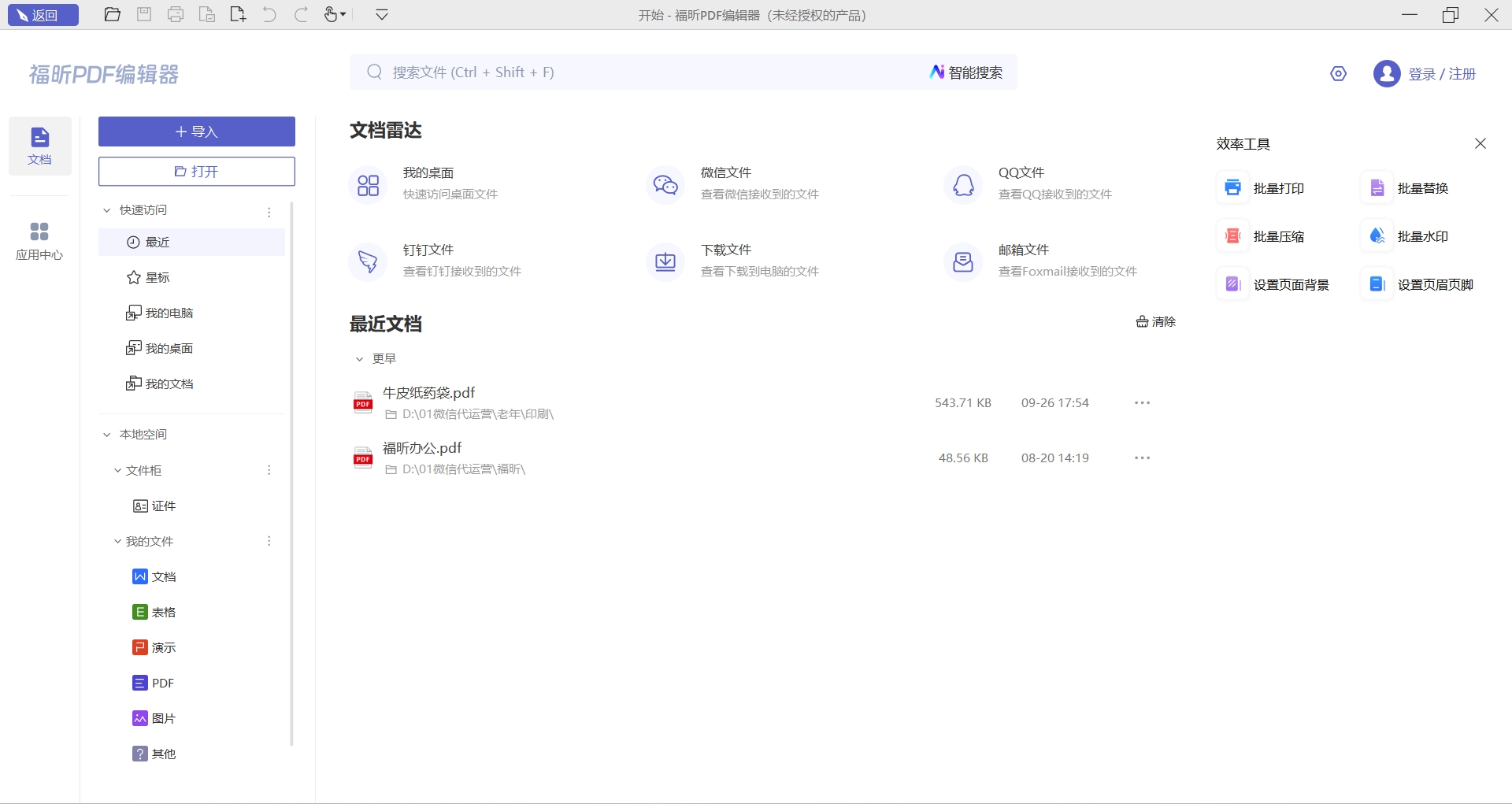The image size is (1512, 804).
Task: Open more options for 福昕办公.pdf
Action: pos(1142,458)
